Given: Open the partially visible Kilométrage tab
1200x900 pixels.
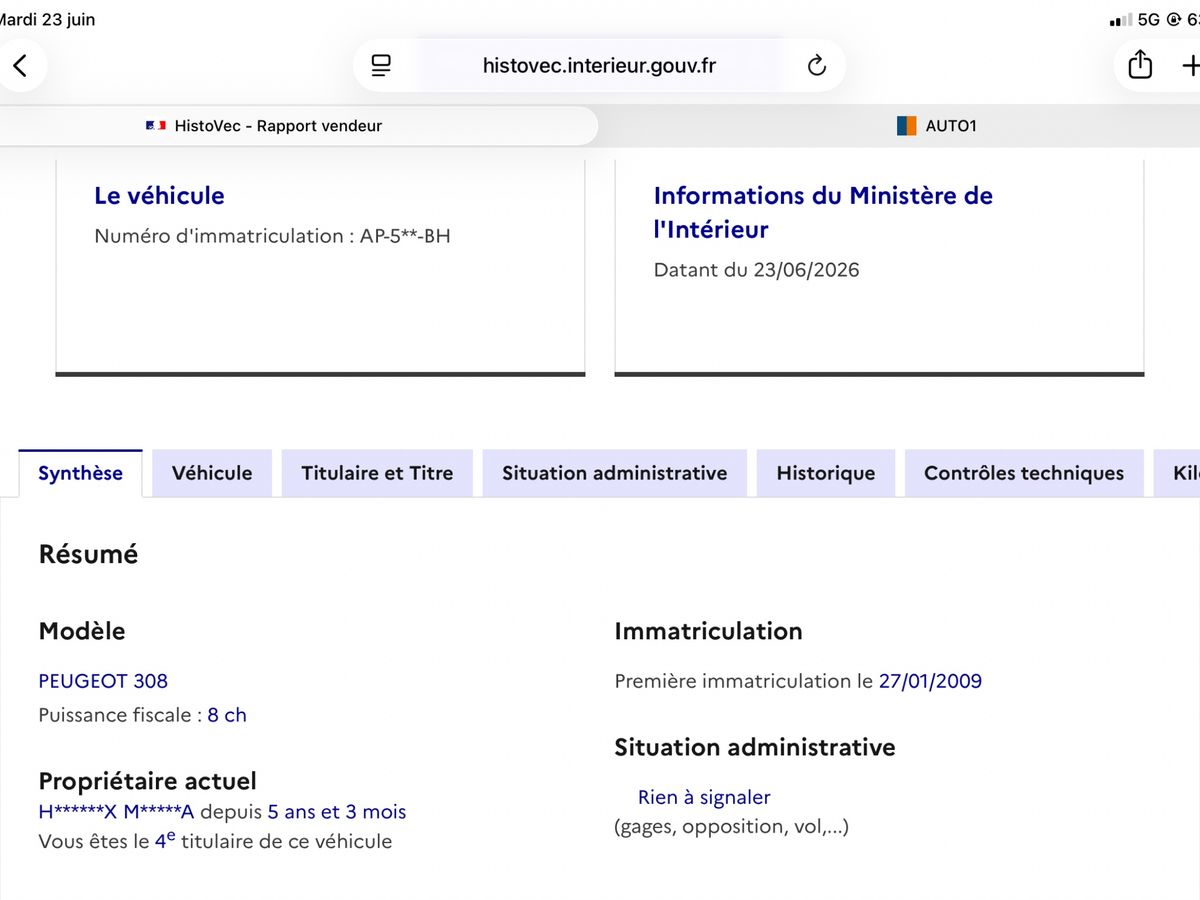Looking at the screenshot, I should (1177, 473).
